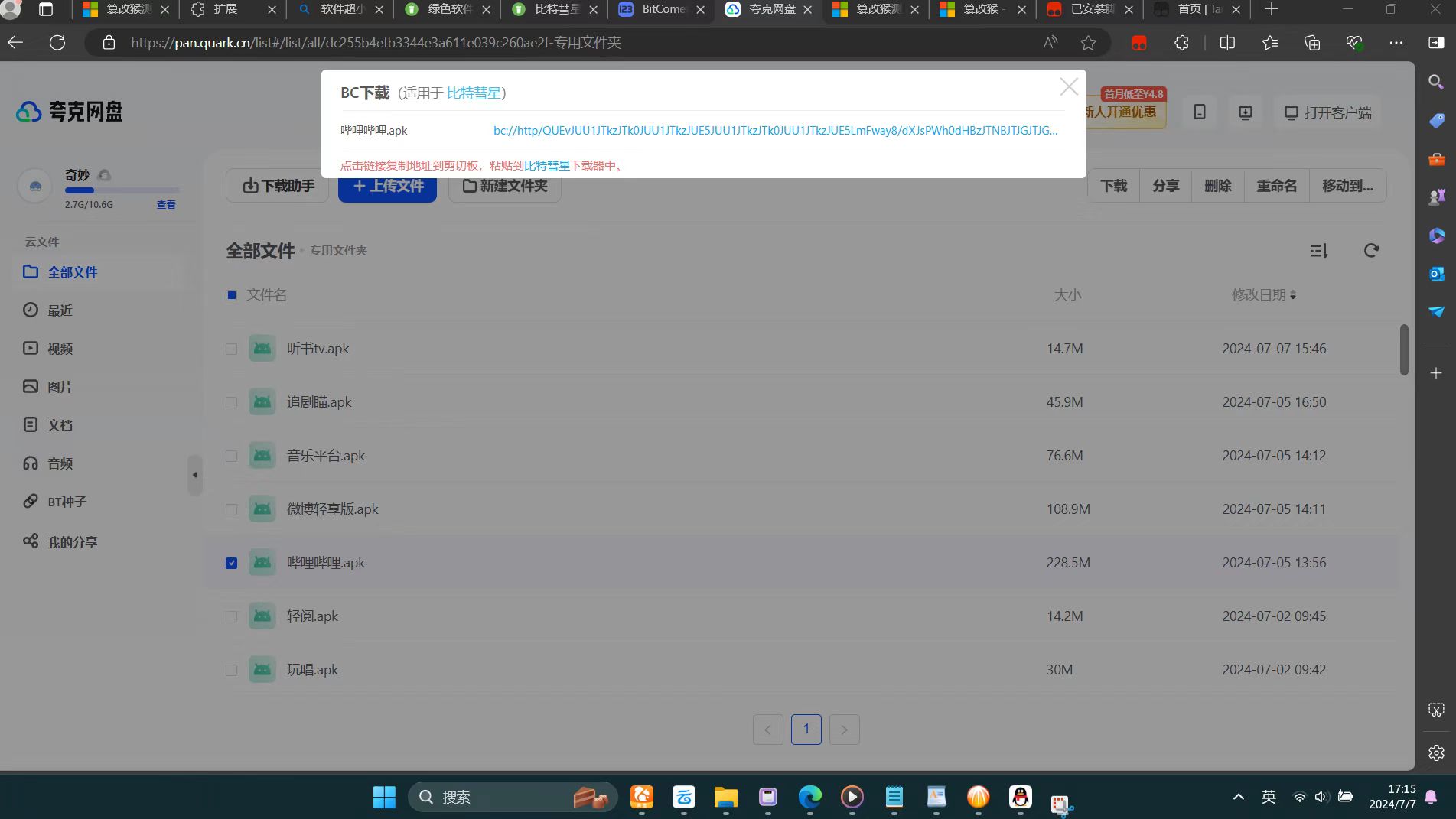Open 视频 in the sidebar
Viewport: 1456px width, 819px height.
[x=60, y=349]
